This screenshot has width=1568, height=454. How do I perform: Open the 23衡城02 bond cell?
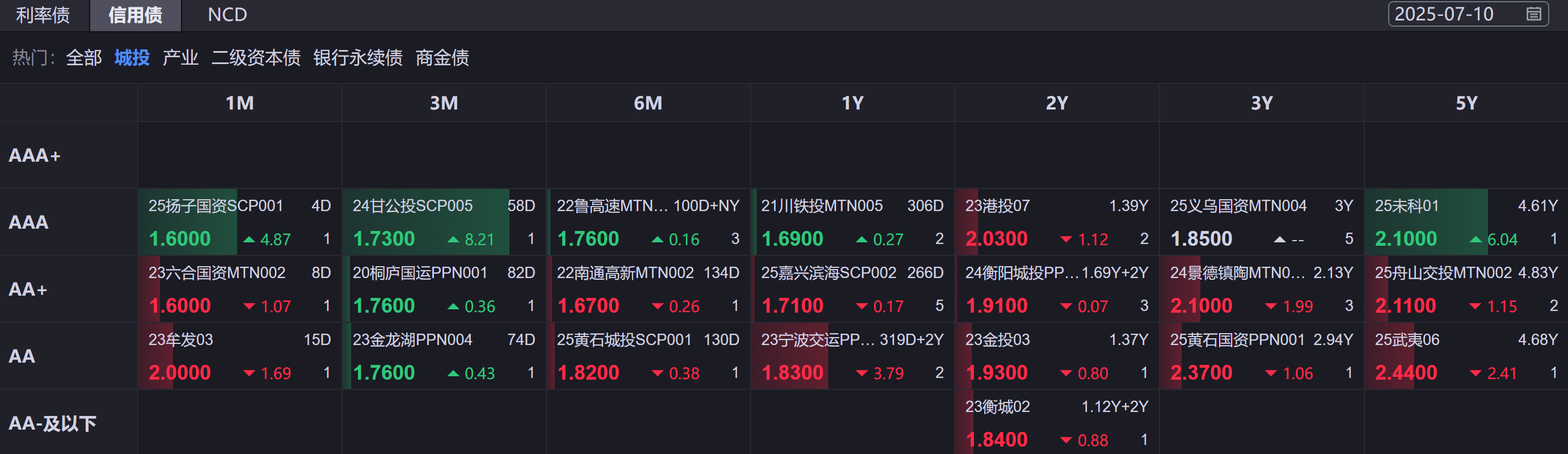[x=1057, y=422]
